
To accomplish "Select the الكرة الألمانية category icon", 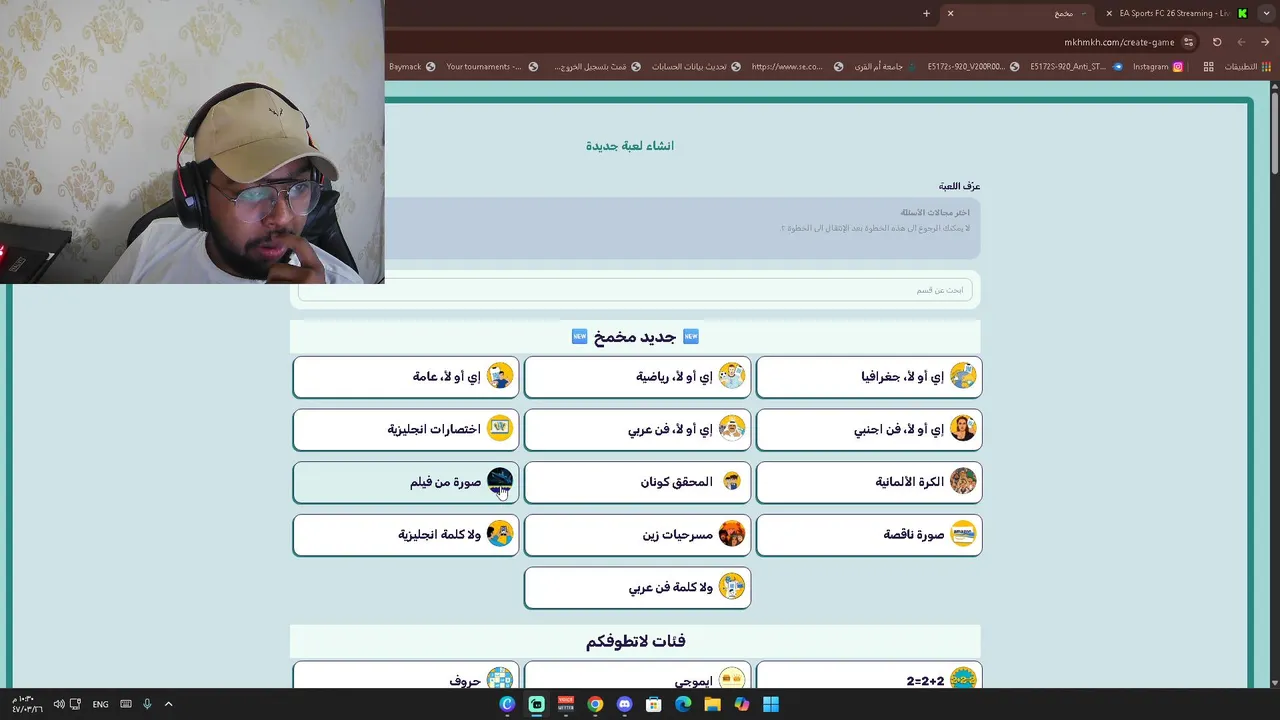I will tap(963, 481).
